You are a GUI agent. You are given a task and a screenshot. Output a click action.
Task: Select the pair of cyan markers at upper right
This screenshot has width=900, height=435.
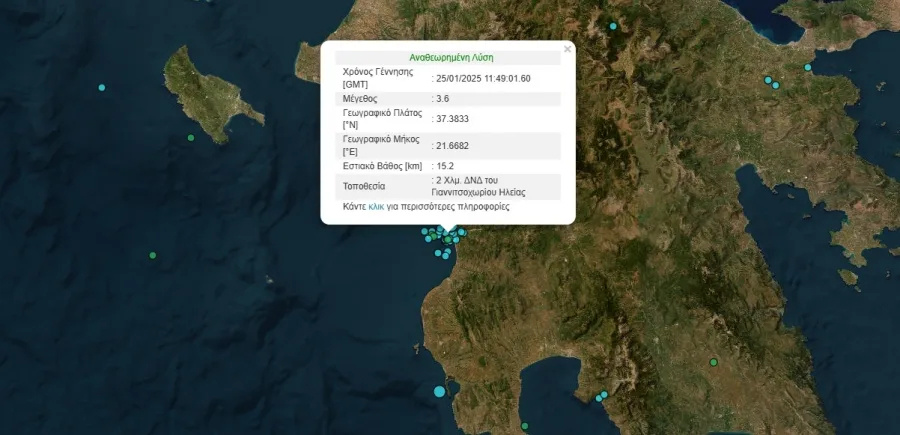[770, 82]
